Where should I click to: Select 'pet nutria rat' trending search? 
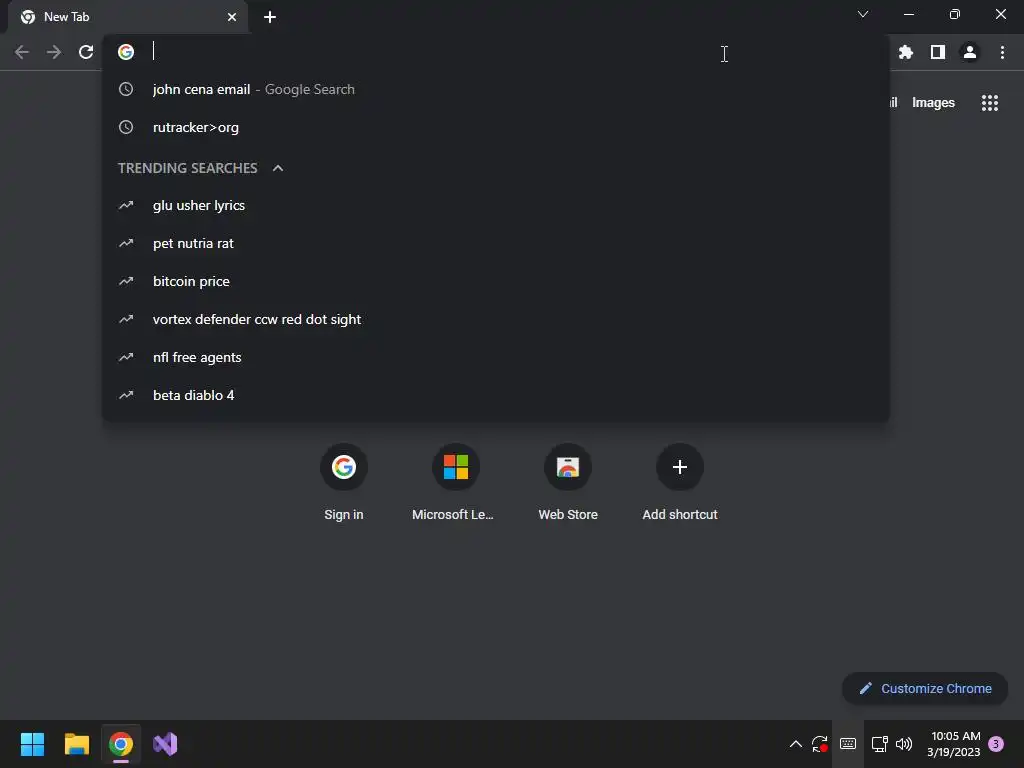496,243
